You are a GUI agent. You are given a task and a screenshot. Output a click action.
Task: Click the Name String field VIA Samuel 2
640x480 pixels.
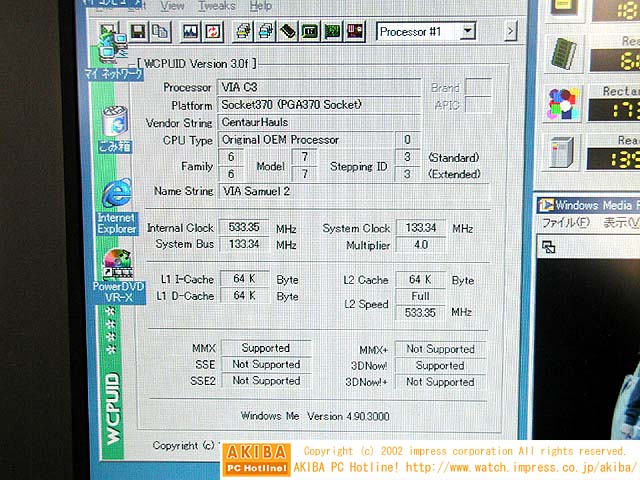353,191
